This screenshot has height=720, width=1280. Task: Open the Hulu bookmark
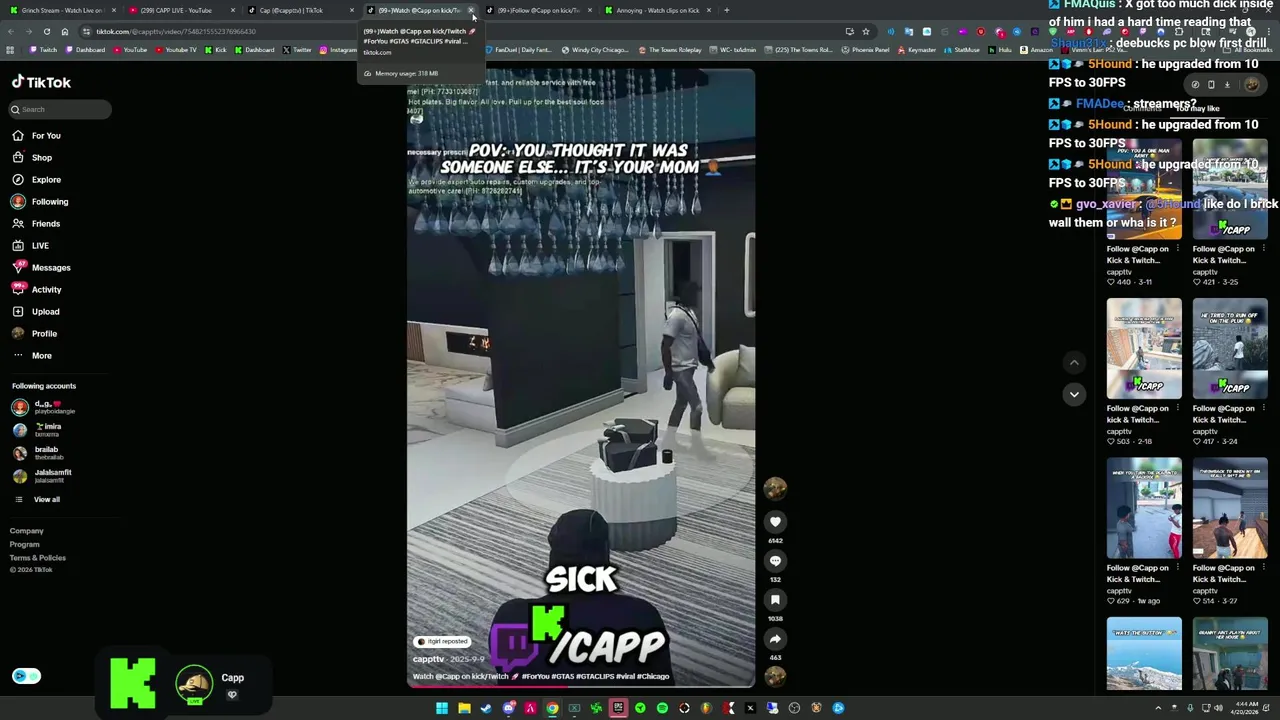(x=1001, y=50)
